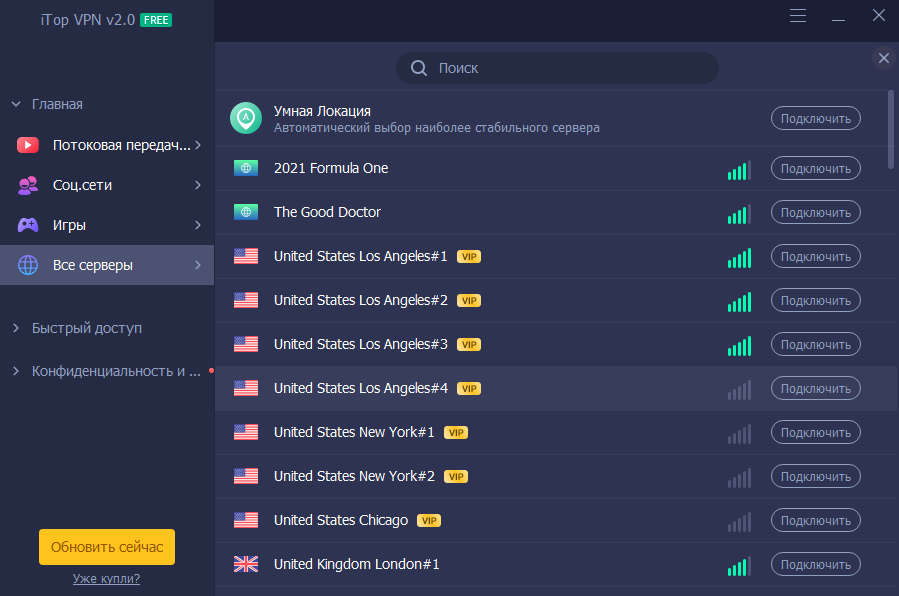Connect to United States Los Angeles#1
Image resolution: width=899 pixels, height=596 pixels.
point(815,257)
